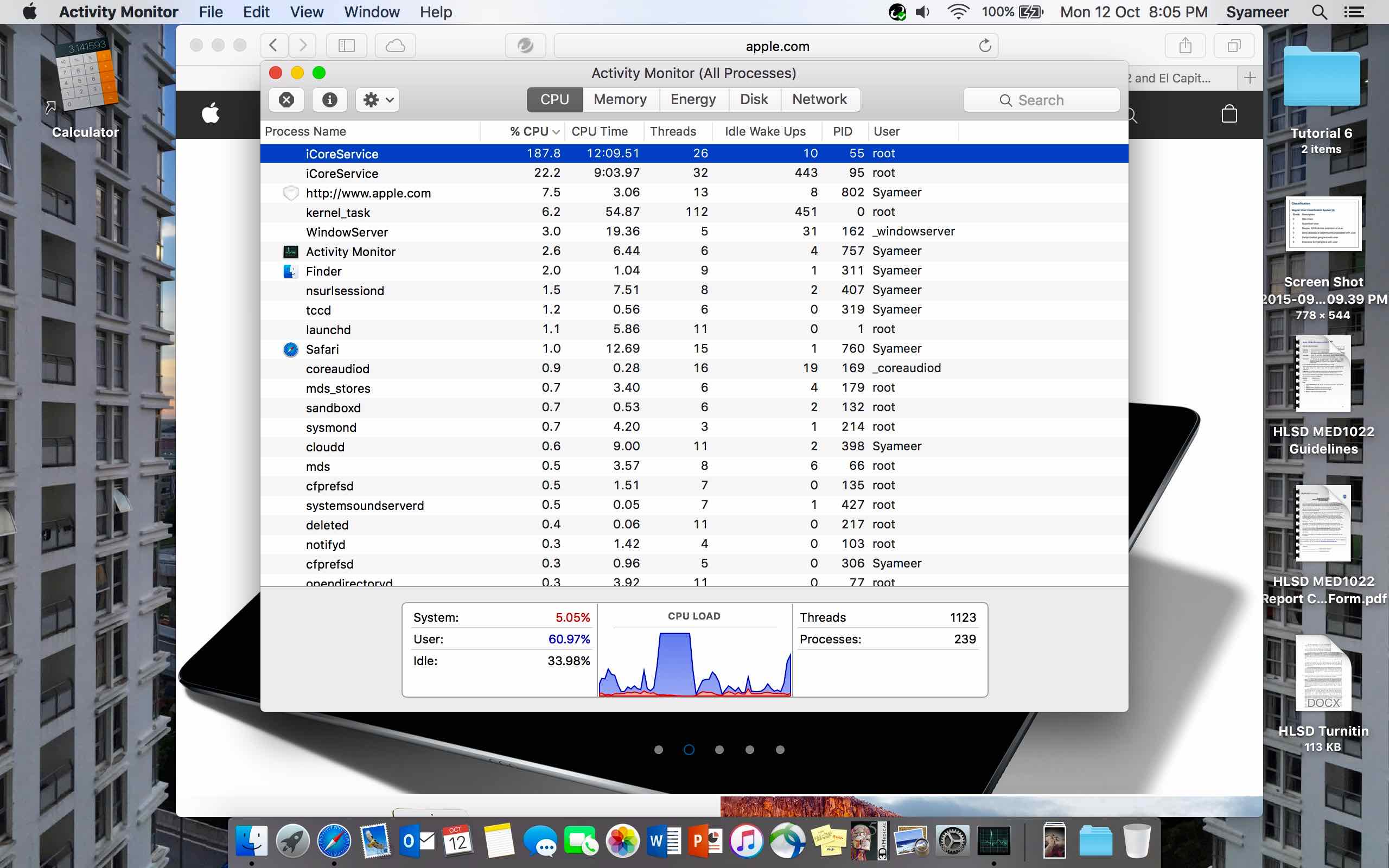Image resolution: width=1389 pixels, height=868 pixels.
Task: Open a new Safari tab with plus
Action: 1250,78
